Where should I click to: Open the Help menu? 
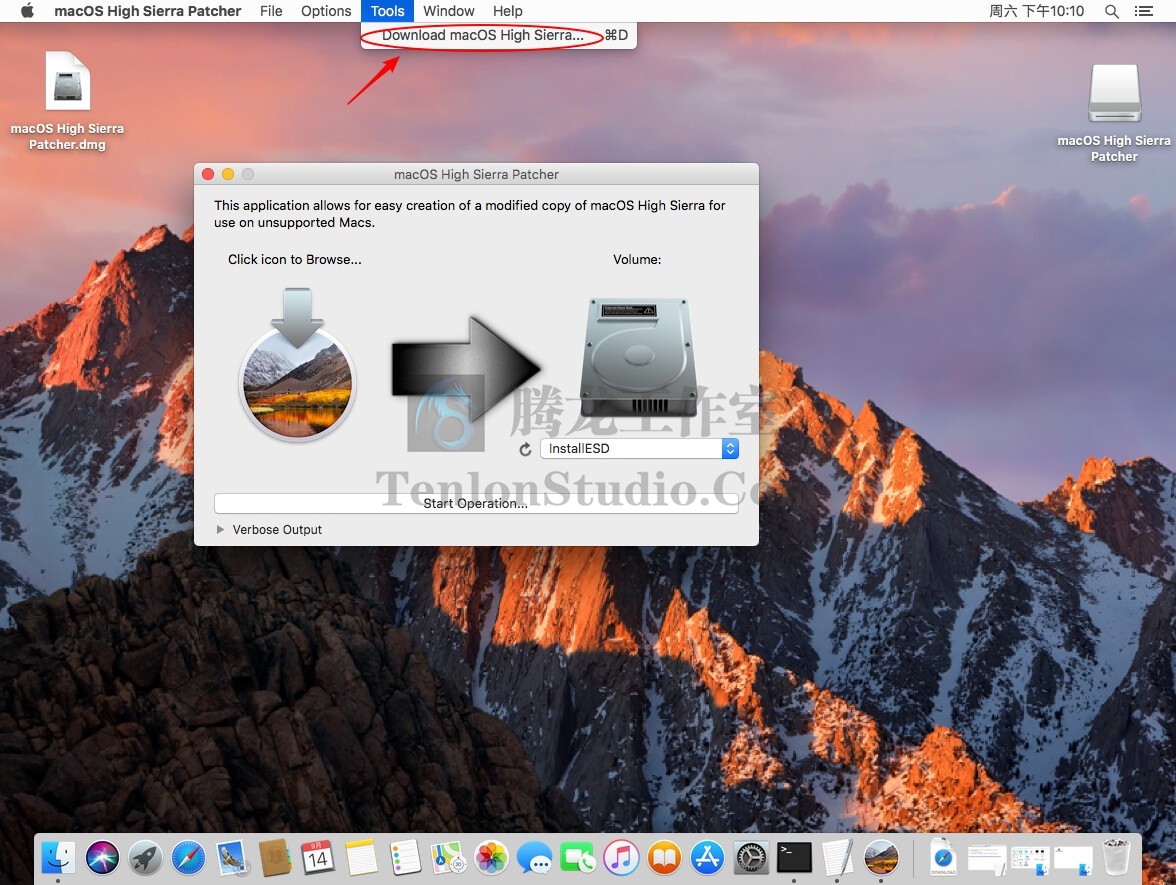tap(508, 11)
